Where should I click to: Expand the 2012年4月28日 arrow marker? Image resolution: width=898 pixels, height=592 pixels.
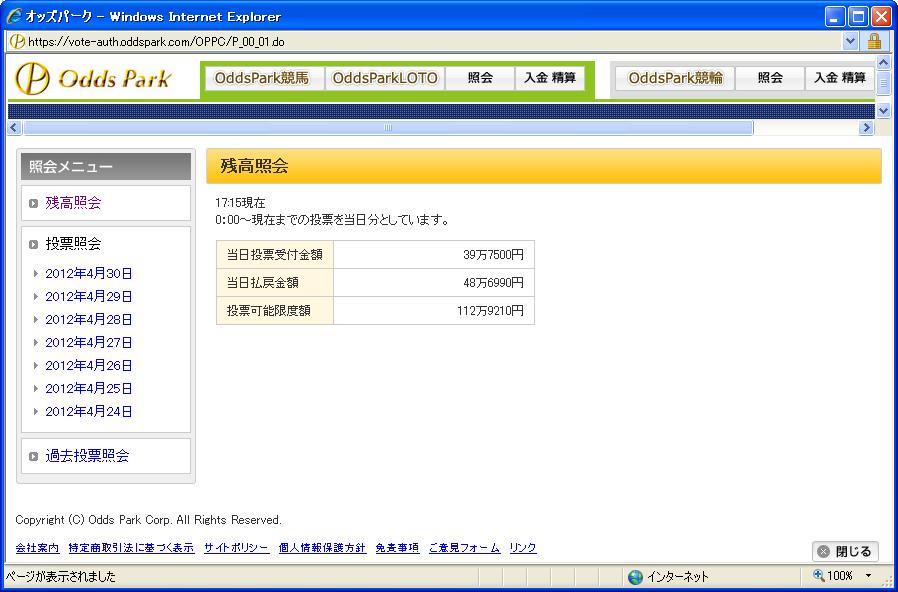tap(36, 319)
